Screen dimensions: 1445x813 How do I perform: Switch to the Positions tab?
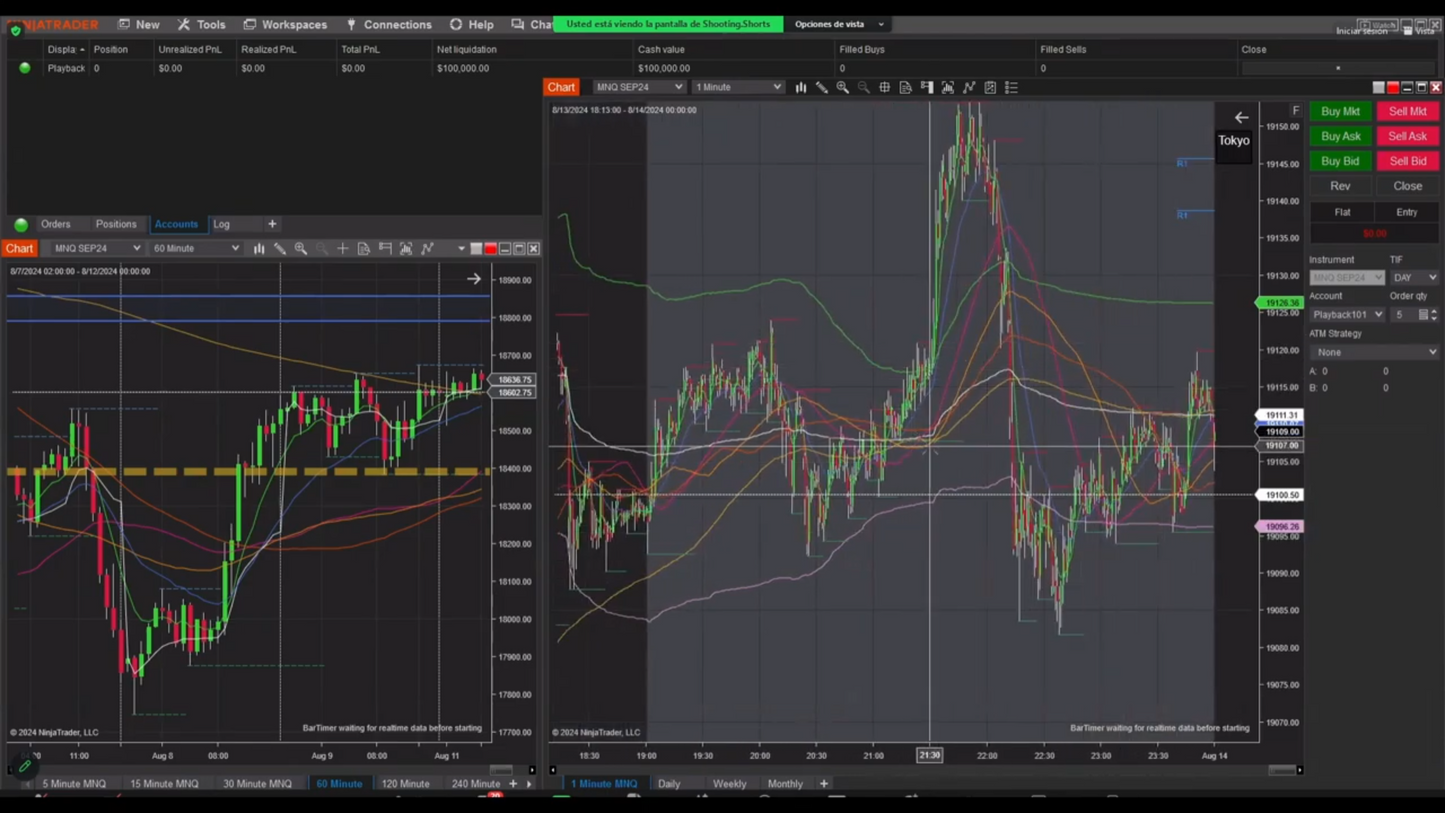[x=116, y=224]
